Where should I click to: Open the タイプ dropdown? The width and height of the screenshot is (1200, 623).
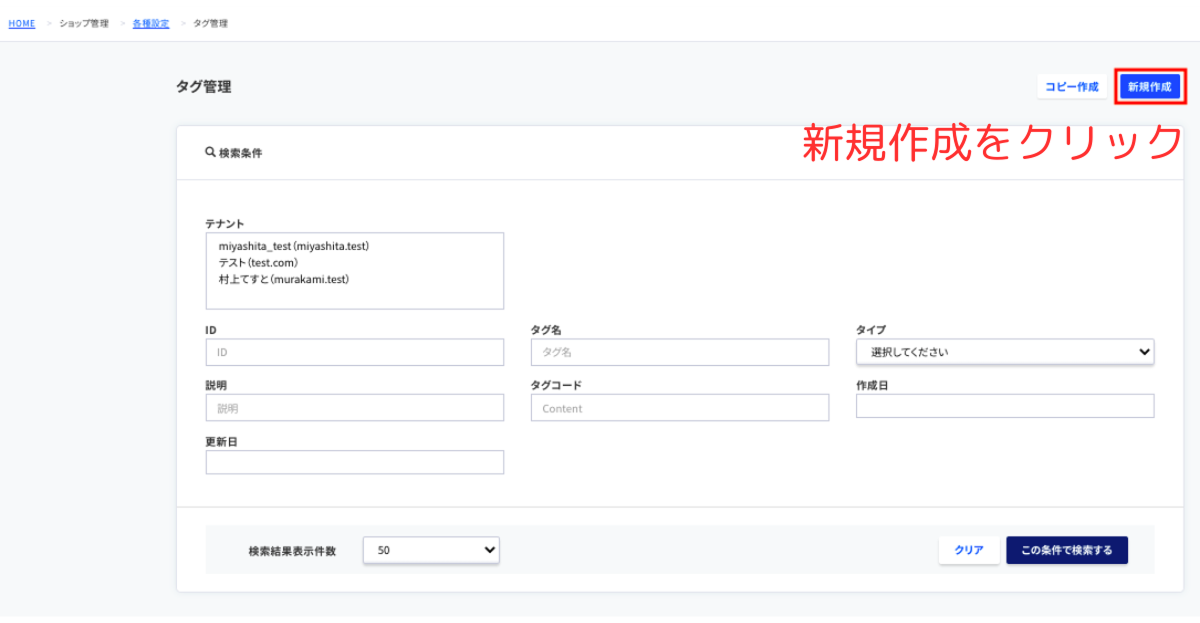click(1004, 352)
